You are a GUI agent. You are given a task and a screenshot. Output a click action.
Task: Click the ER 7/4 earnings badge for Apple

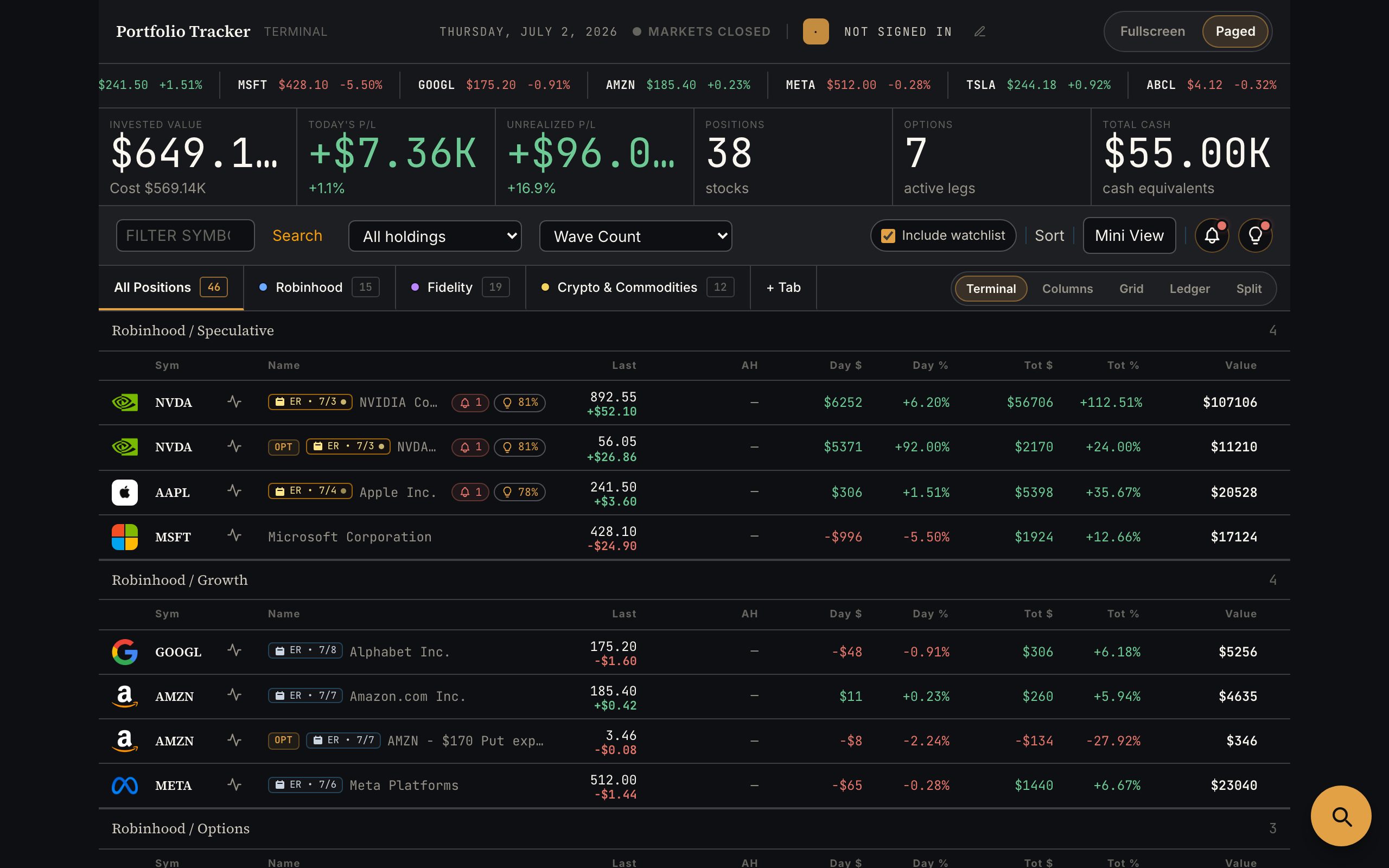click(x=310, y=491)
